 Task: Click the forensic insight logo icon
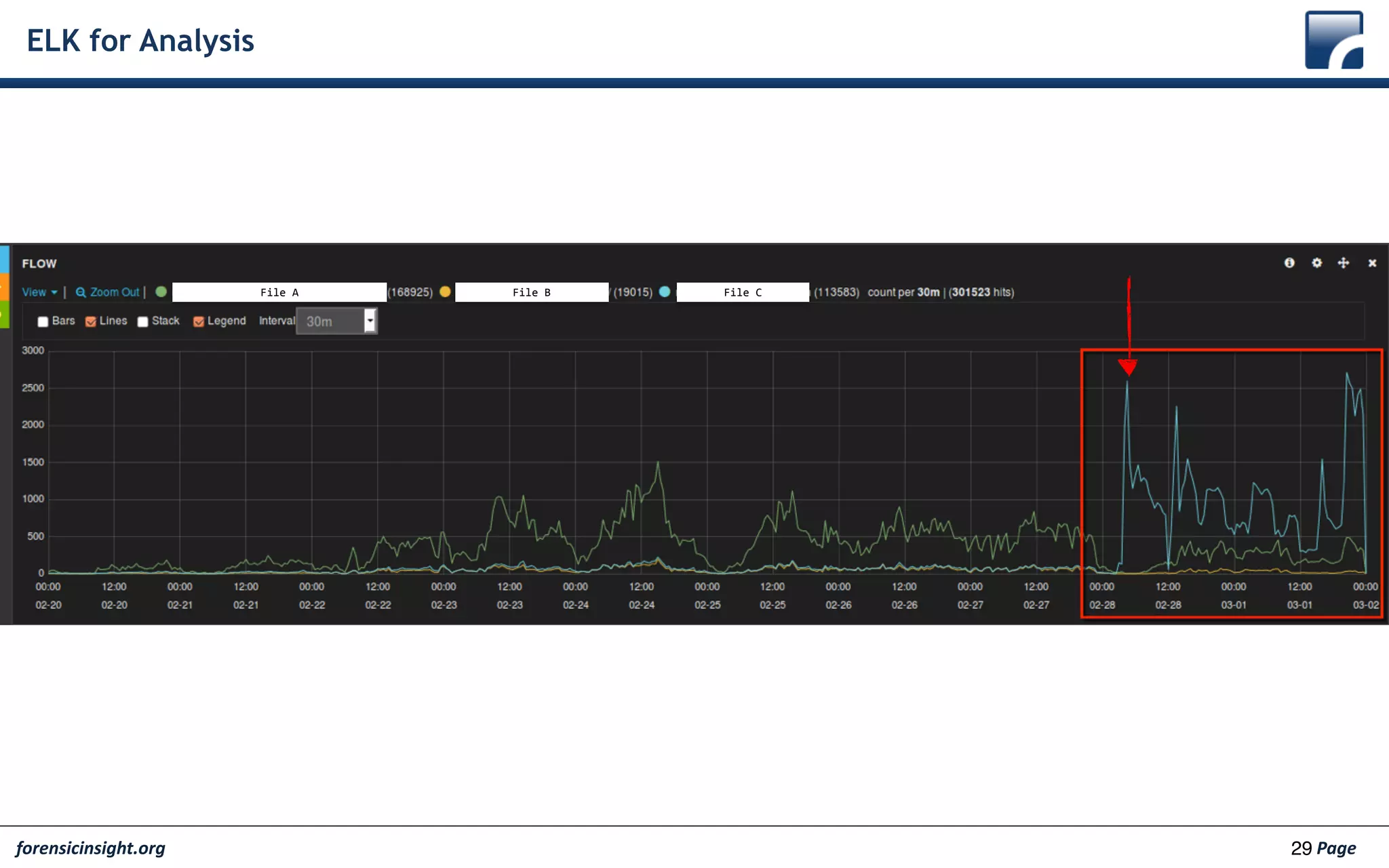[x=1333, y=39]
